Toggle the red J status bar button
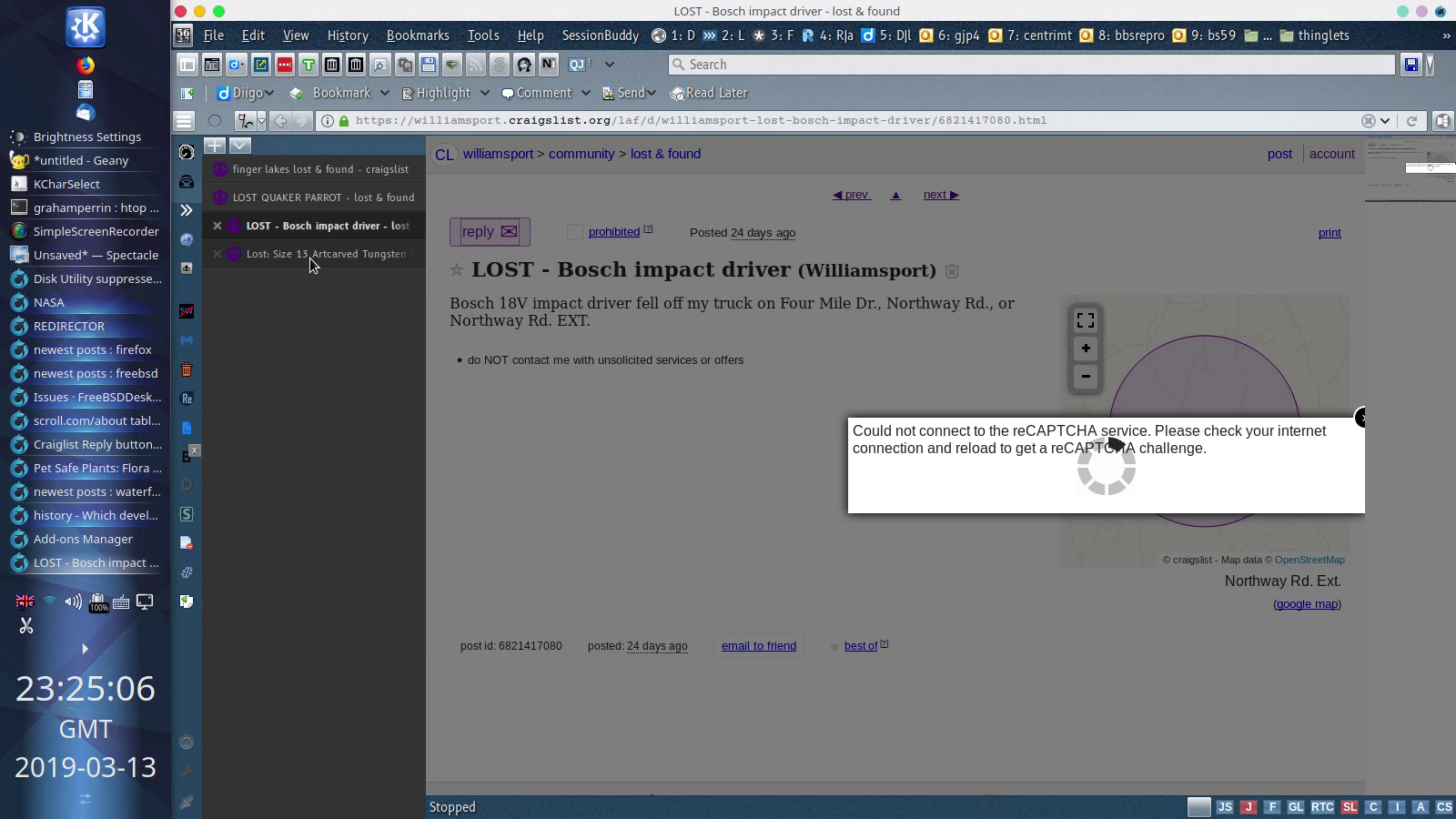 (x=1249, y=807)
